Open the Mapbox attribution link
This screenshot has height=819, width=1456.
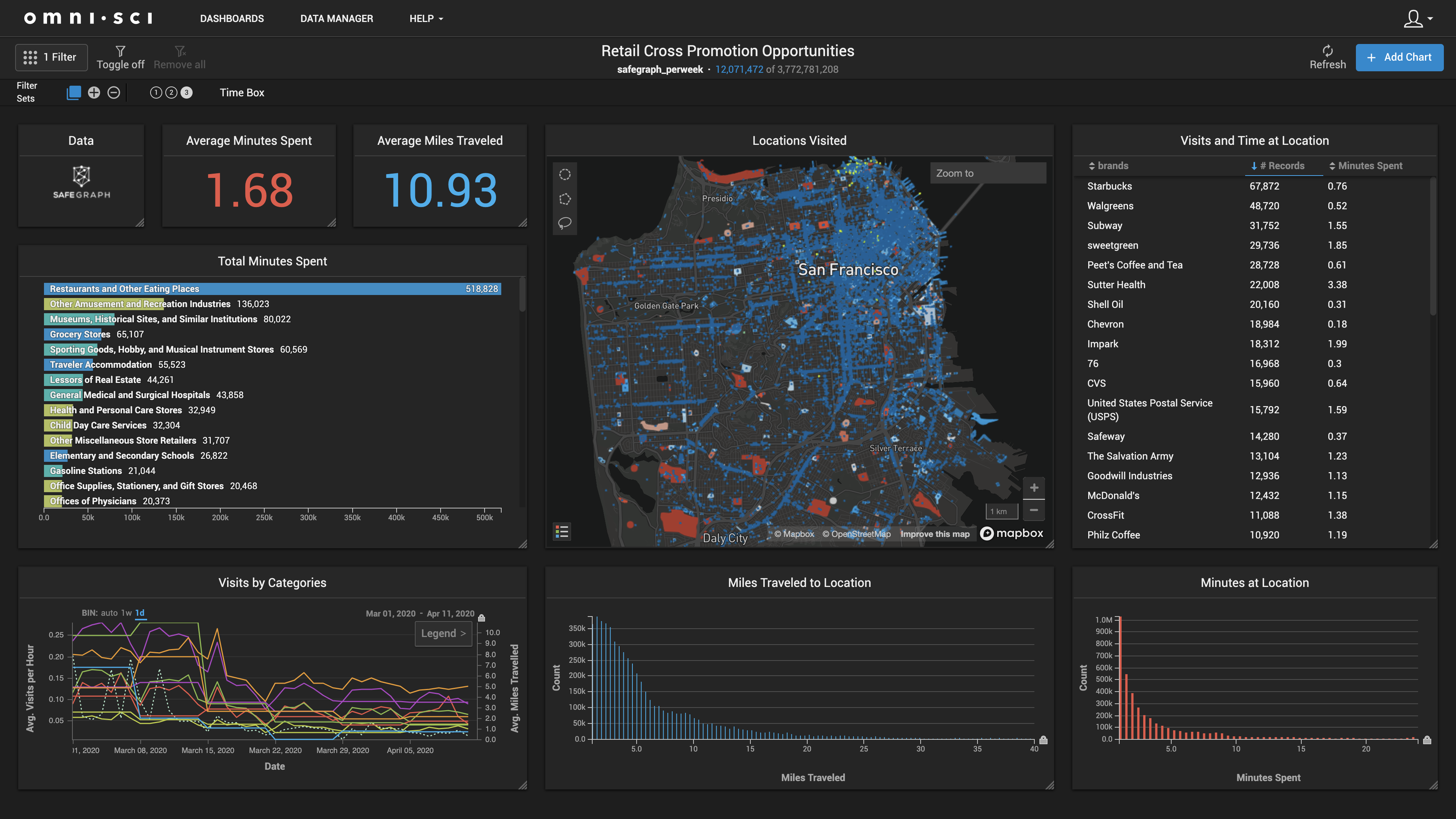coord(794,533)
